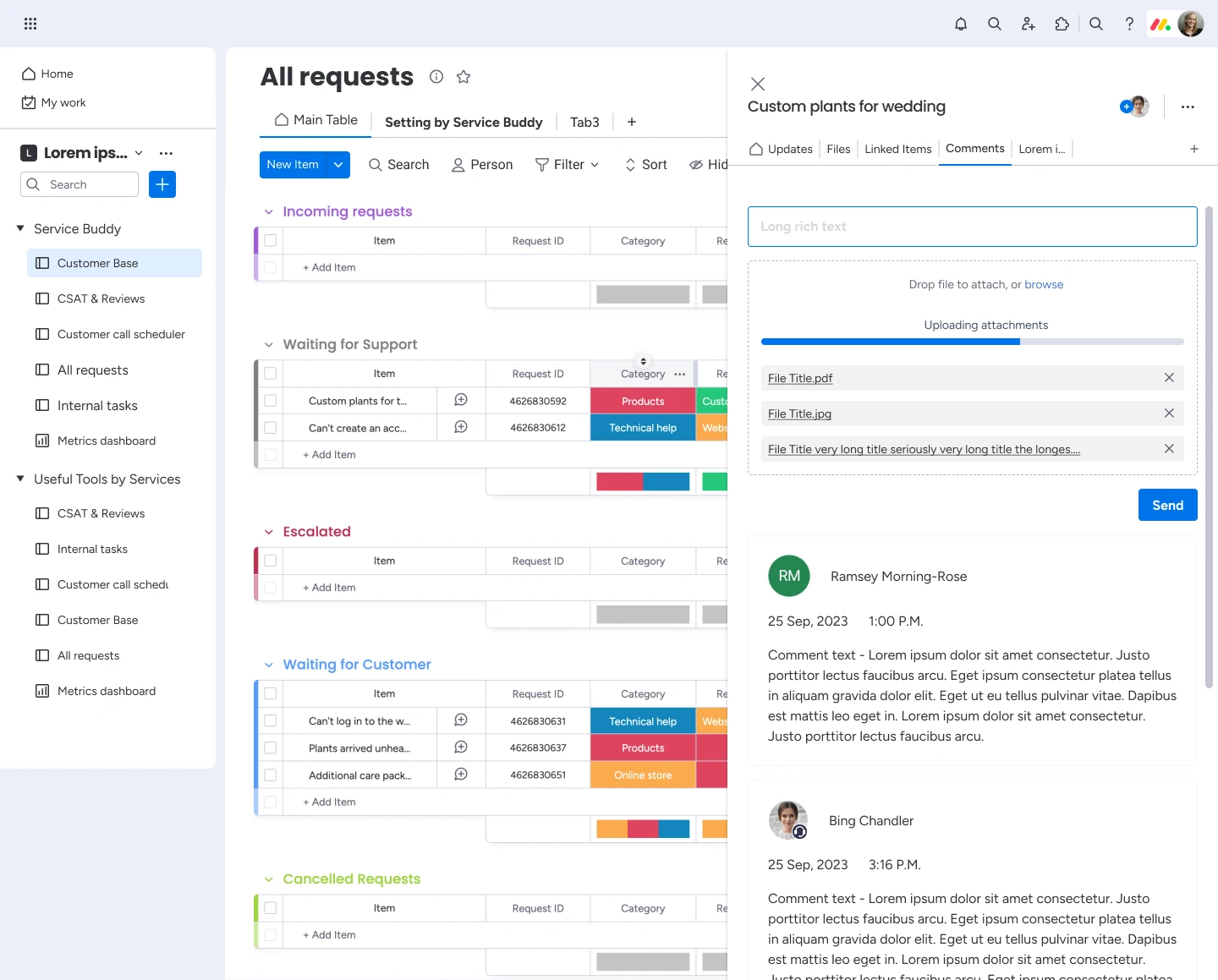The width and height of the screenshot is (1218, 980).
Task: Click the browse link to attach file
Action: (x=1044, y=284)
